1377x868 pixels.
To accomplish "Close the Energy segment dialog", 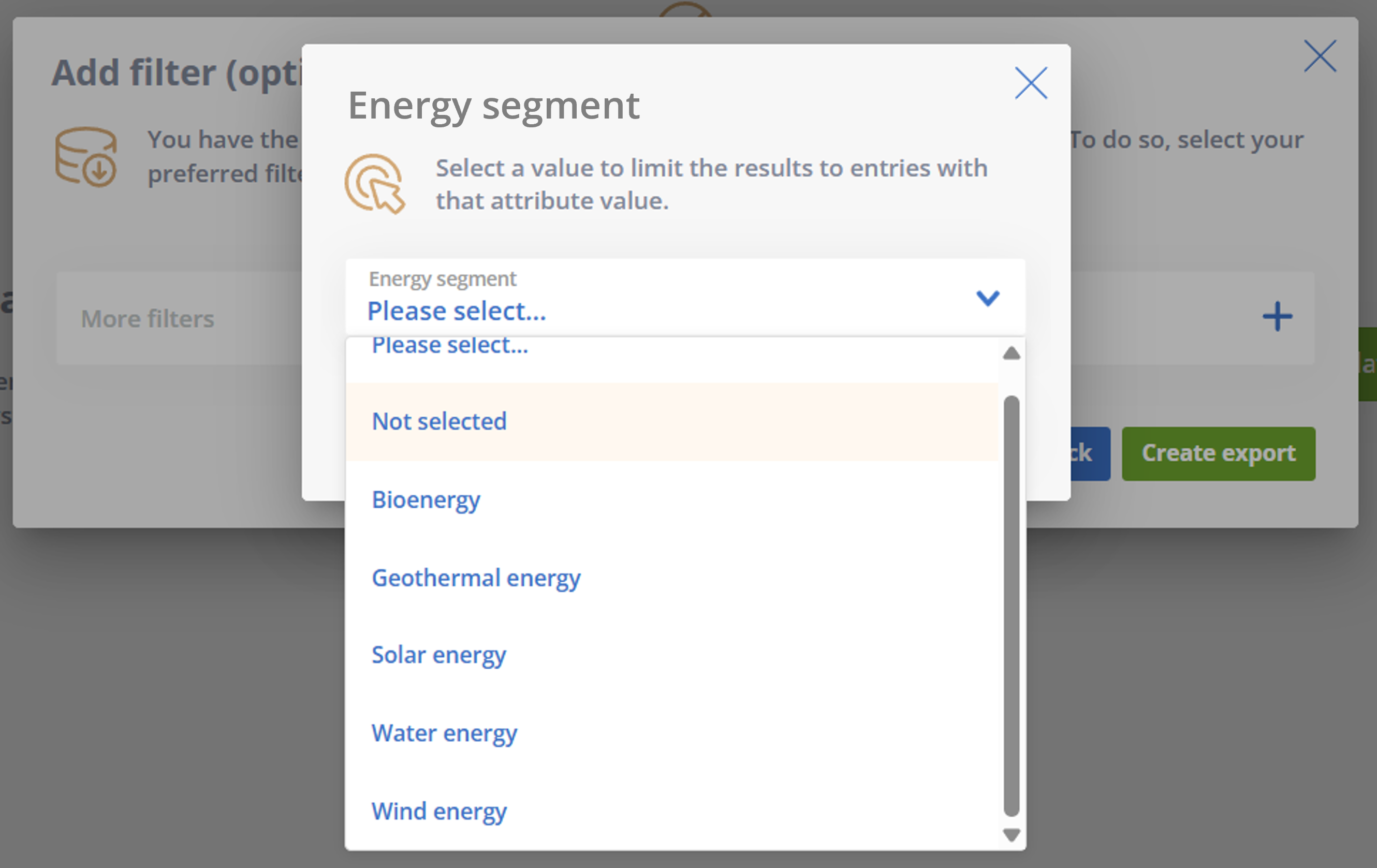I will (1031, 83).
